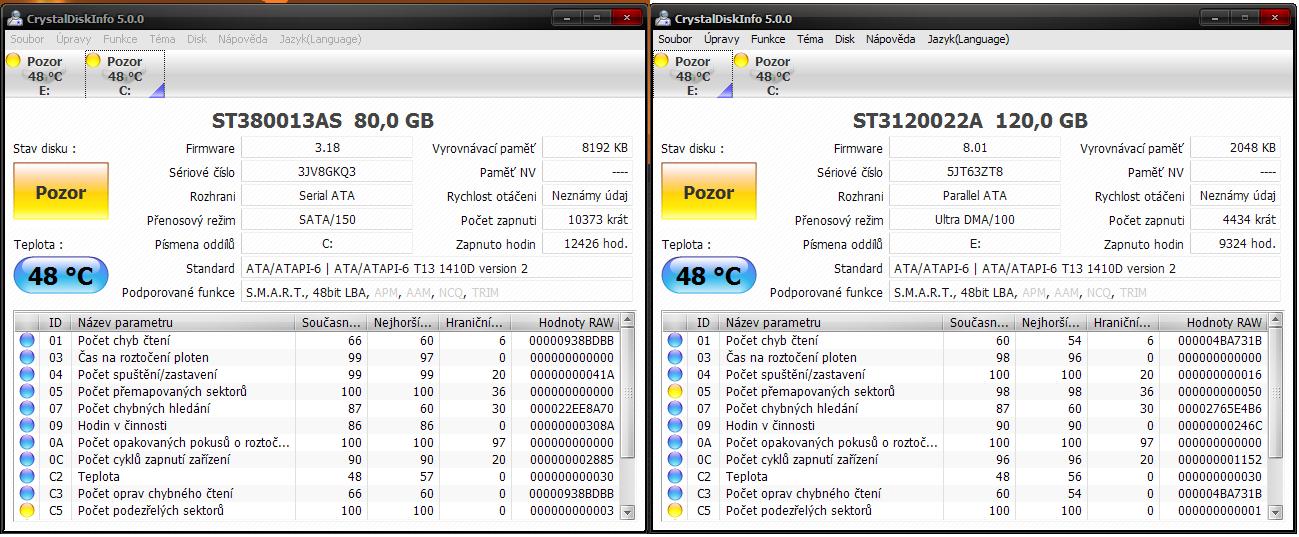The width and height of the screenshot is (1299, 537).
Task: Click CrystalDiskInfo title bar icon, right window
Action: (664, 18)
